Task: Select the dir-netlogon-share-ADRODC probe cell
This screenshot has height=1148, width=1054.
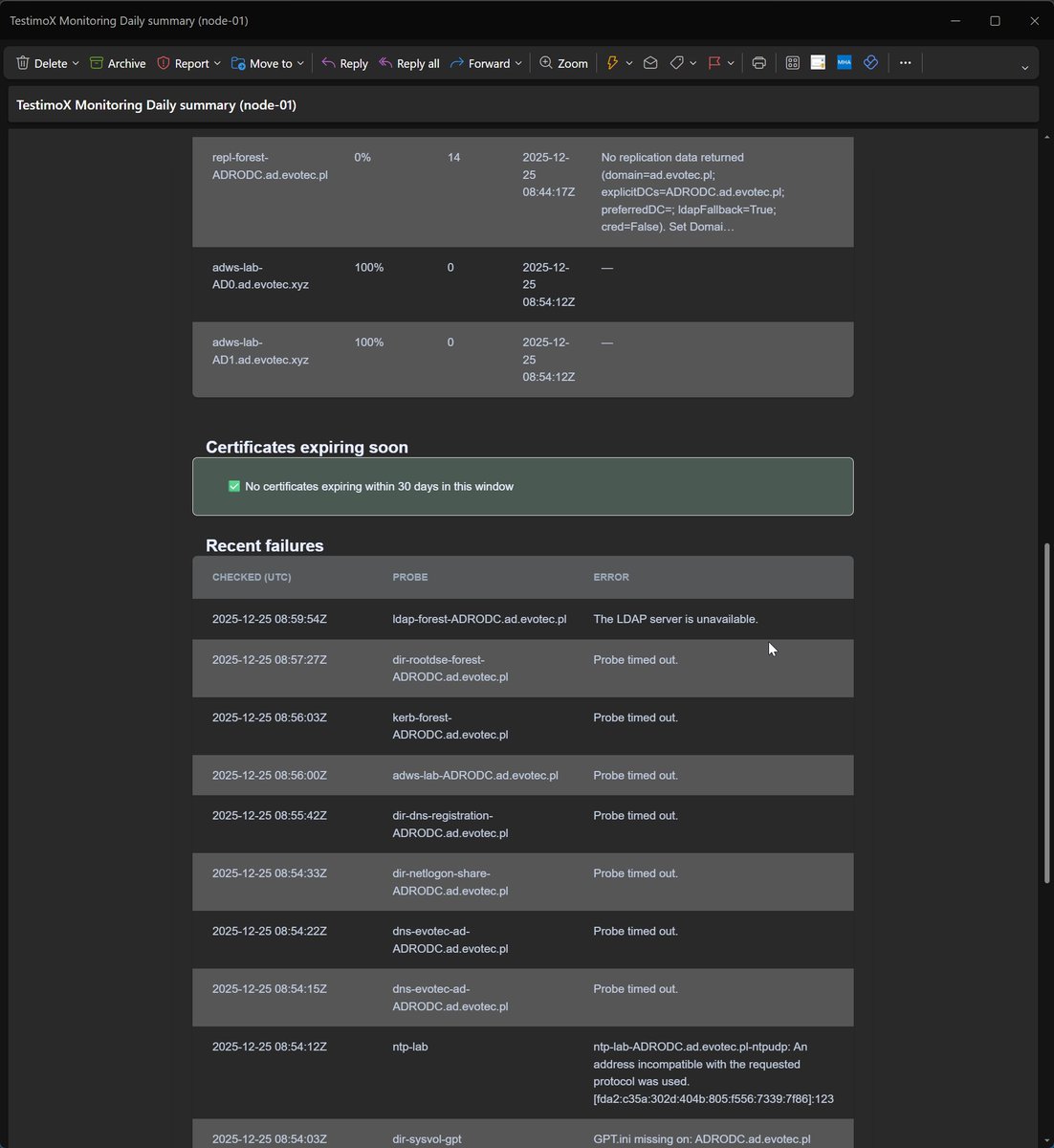Action: pyautogui.click(x=450, y=882)
